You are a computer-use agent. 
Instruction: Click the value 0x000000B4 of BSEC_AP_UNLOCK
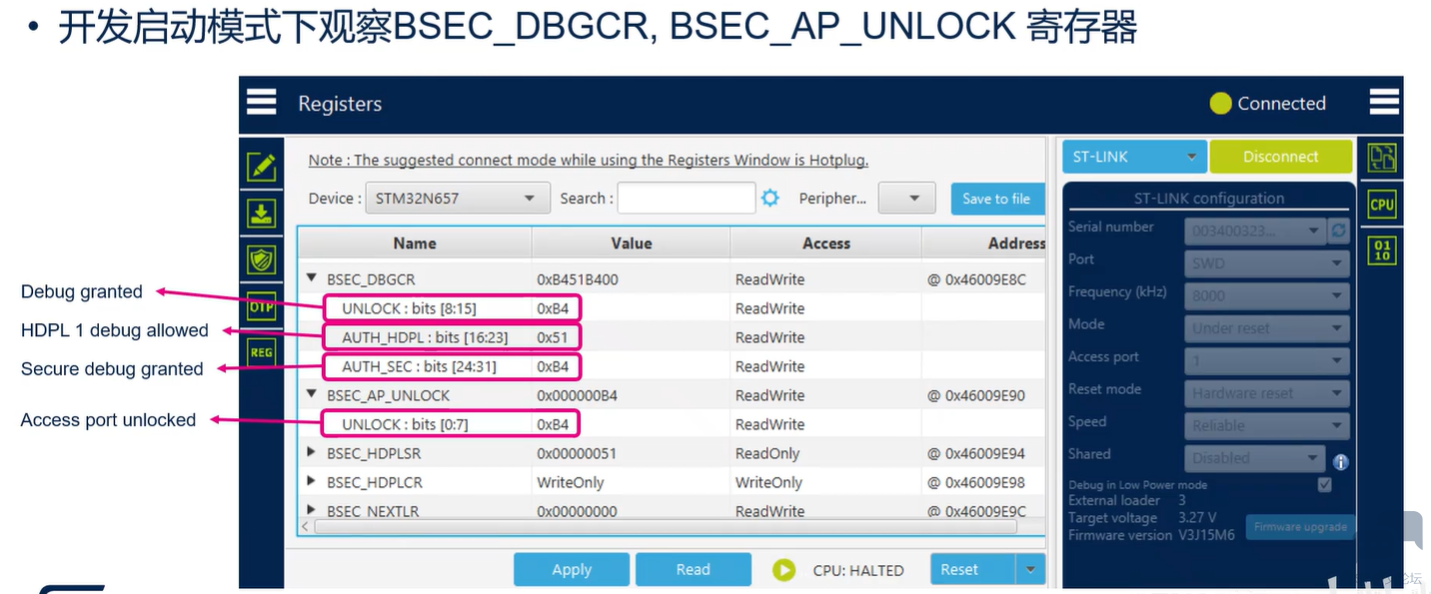coord(577,395)
